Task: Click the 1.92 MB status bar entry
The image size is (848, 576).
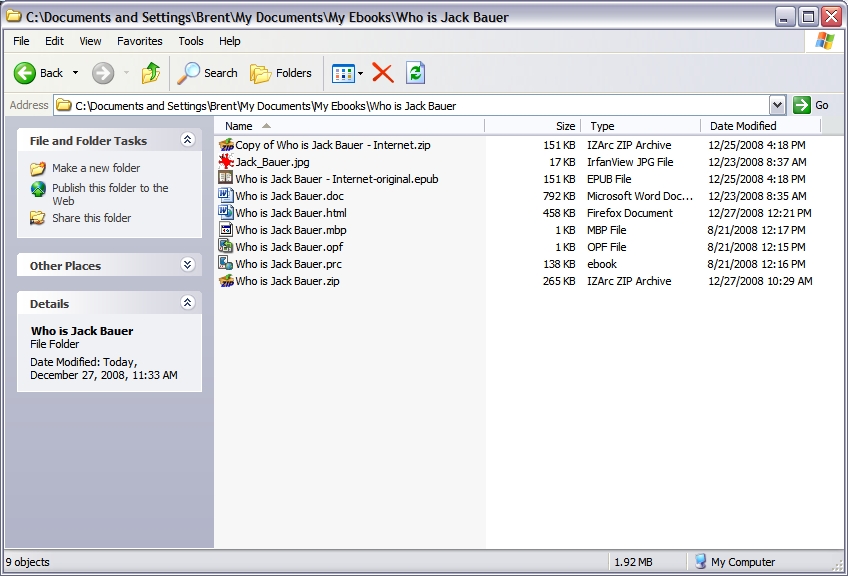Action: point(633,562)
